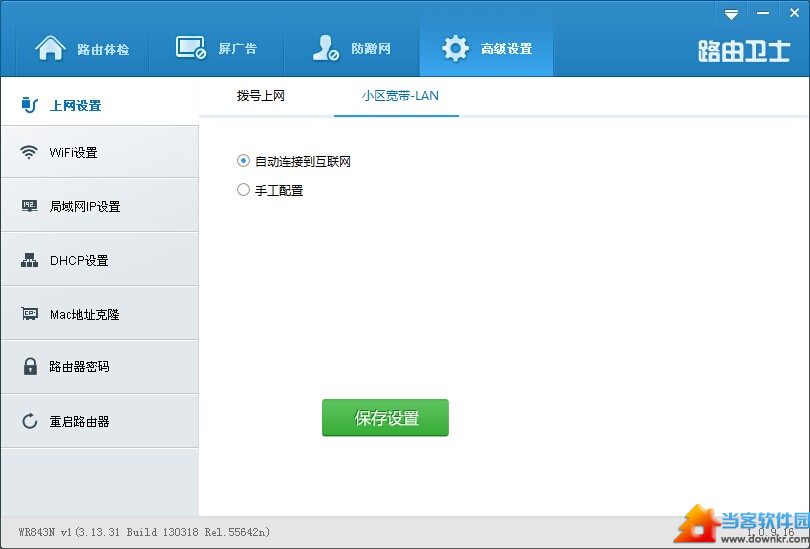Click the 局域网IP设置 monitor icon
Image resolution: width=810 pixels, height=549 pixels.
pos(30,206)
